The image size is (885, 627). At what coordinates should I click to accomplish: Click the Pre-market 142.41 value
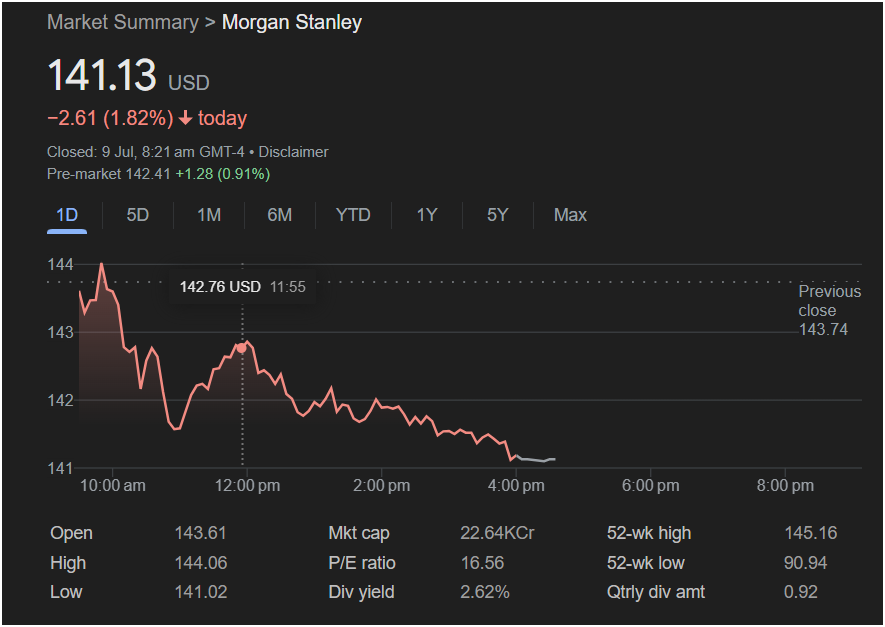108,174
